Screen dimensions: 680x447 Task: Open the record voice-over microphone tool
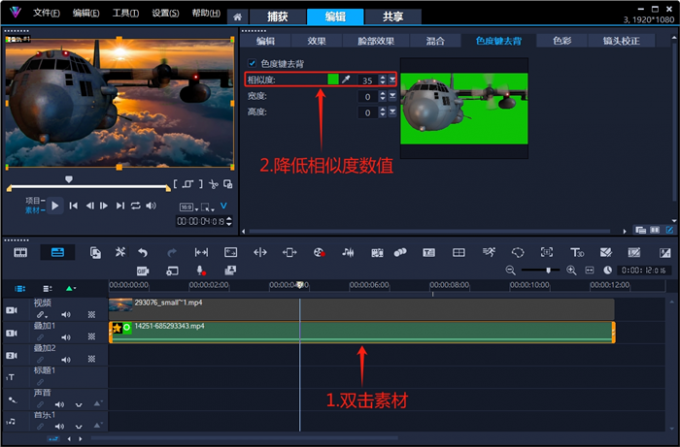coord(200,271)
